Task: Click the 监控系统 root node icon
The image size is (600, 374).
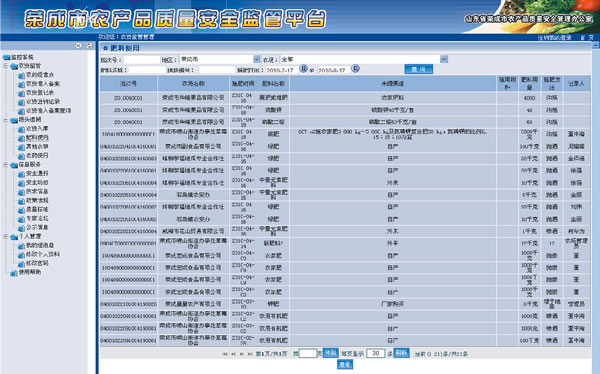Action: click(6, 58)
